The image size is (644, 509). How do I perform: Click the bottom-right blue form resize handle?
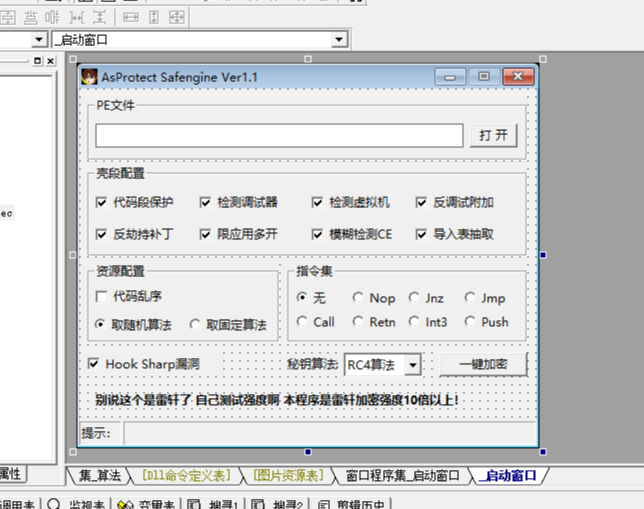click(543, 452)
